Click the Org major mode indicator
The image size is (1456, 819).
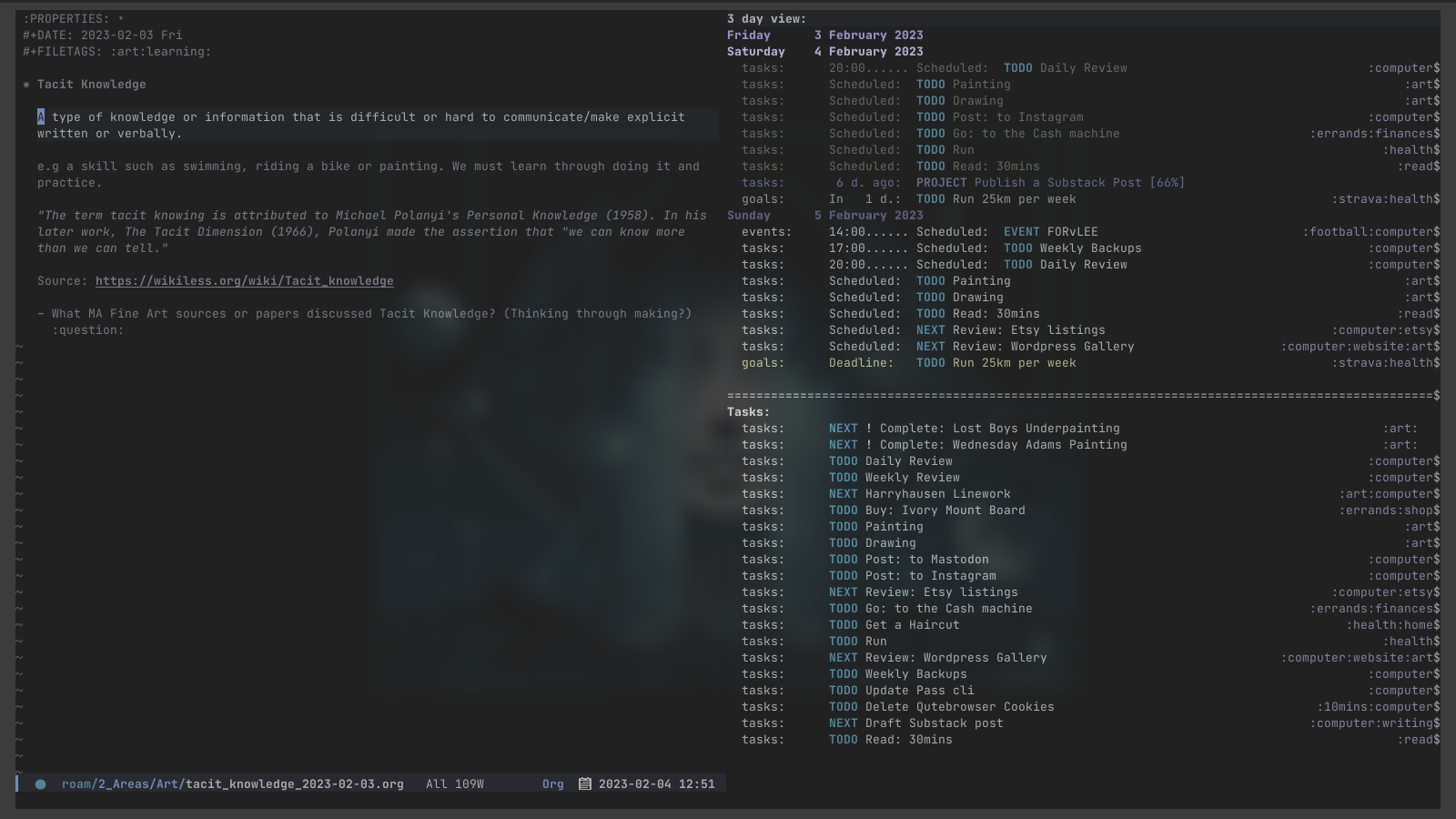pos(553,784)
